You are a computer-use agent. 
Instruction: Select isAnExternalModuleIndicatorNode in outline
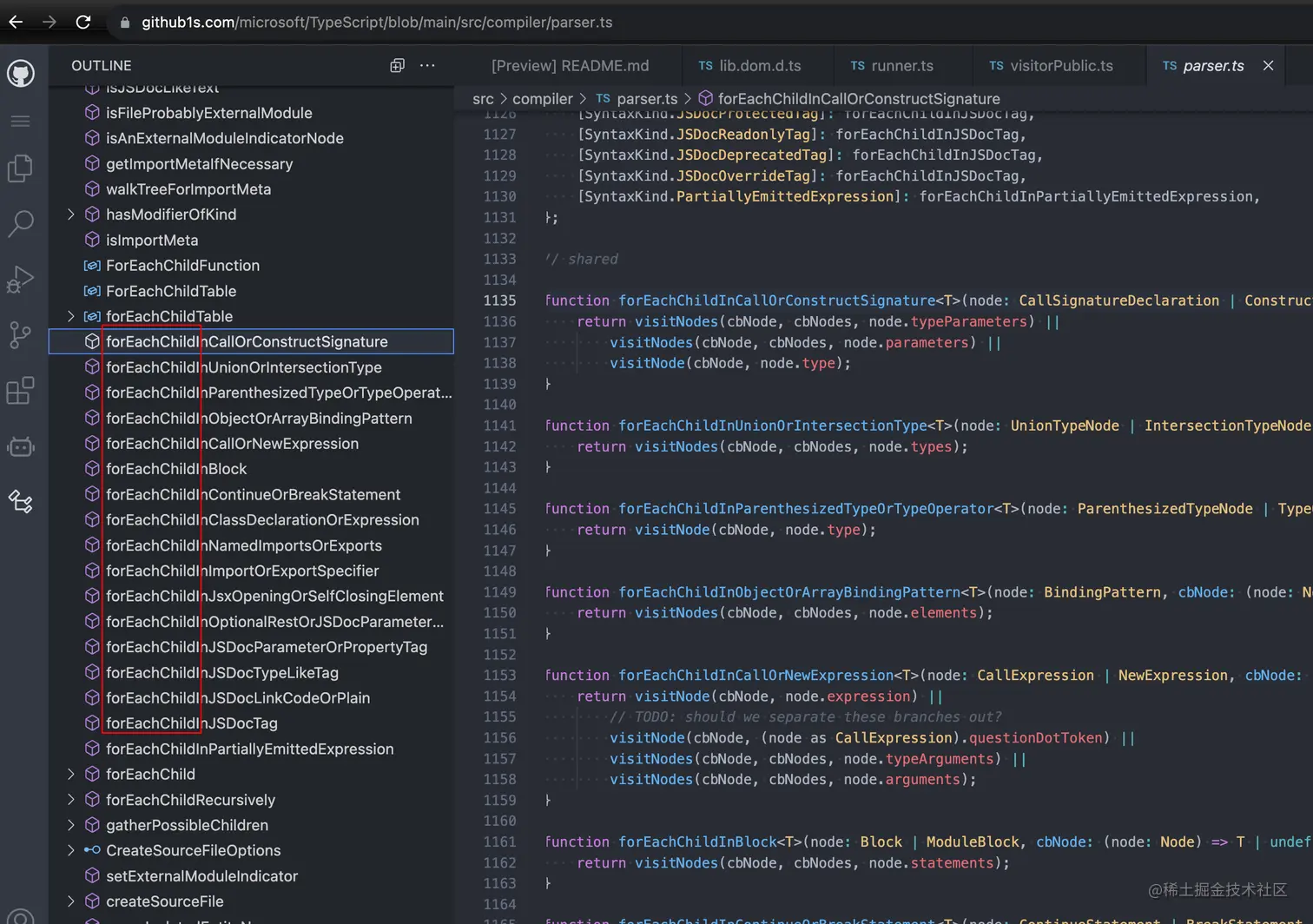[251, 138]
